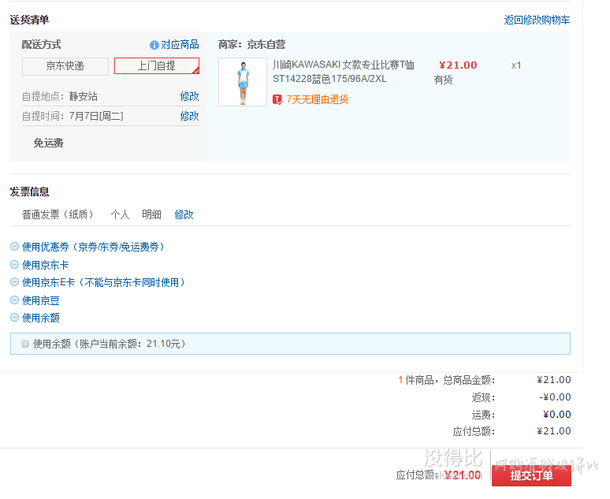This screenshot has width=610, height=499.
Task: Click the circle icon before 使用京豆
Action: point(14,300)
